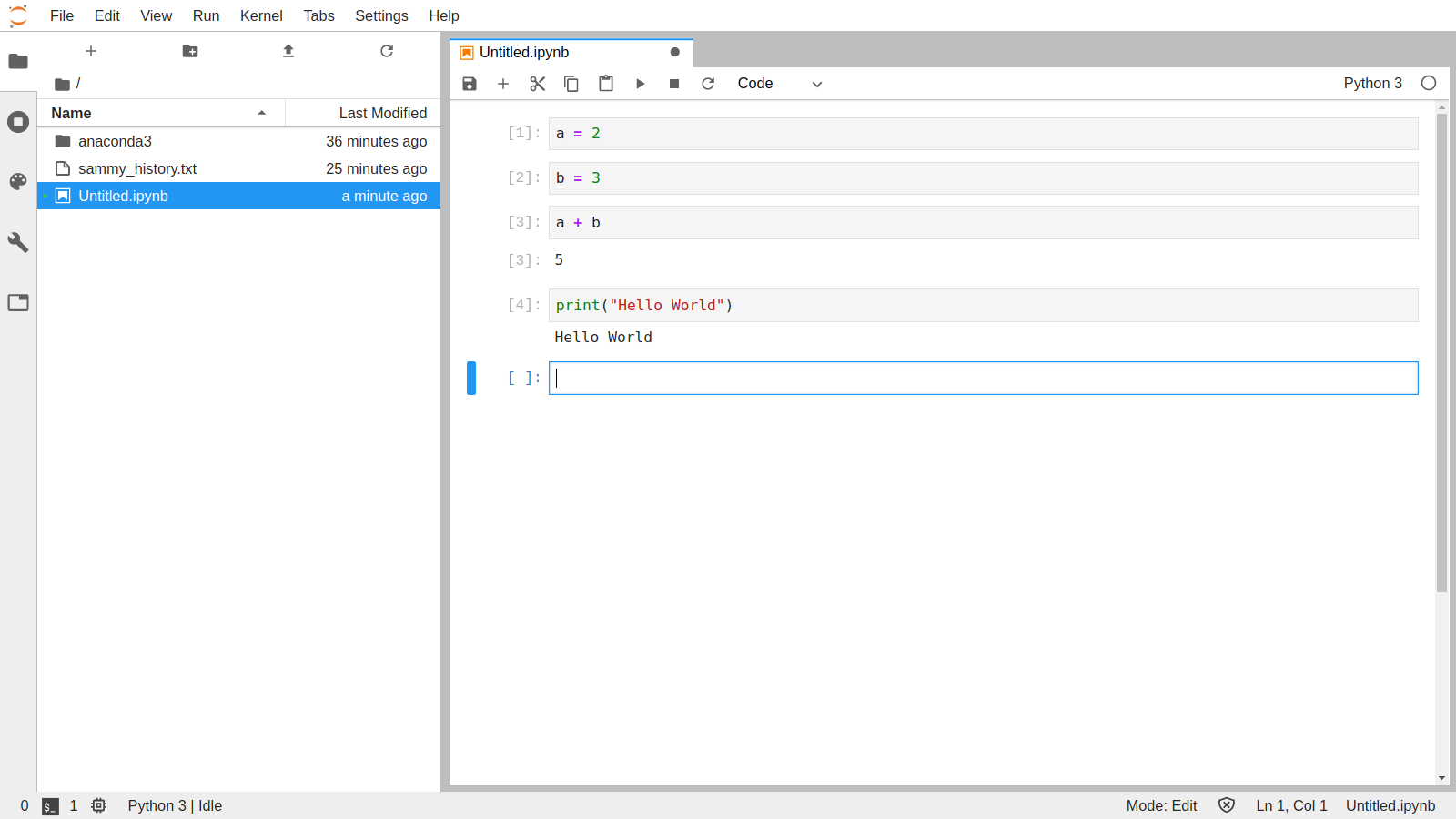Open the File Browser sidebar panel
Image resolution: width=1456 pixels, height=819 pixels.
(x=18, y=61)
